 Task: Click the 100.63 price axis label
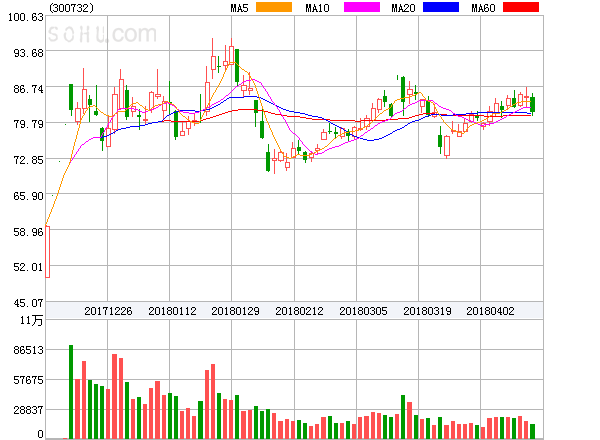point(26,17)
